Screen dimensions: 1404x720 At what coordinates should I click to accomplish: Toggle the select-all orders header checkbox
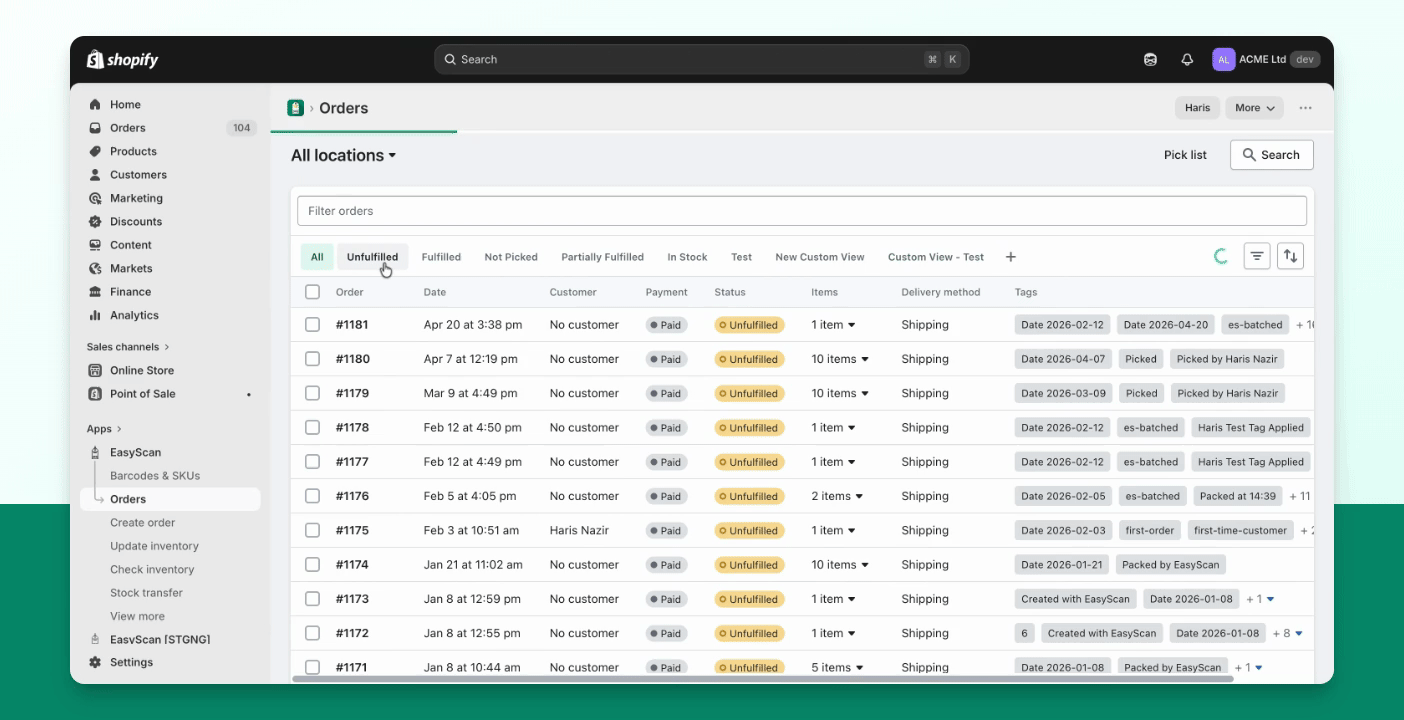pos(312,292)
